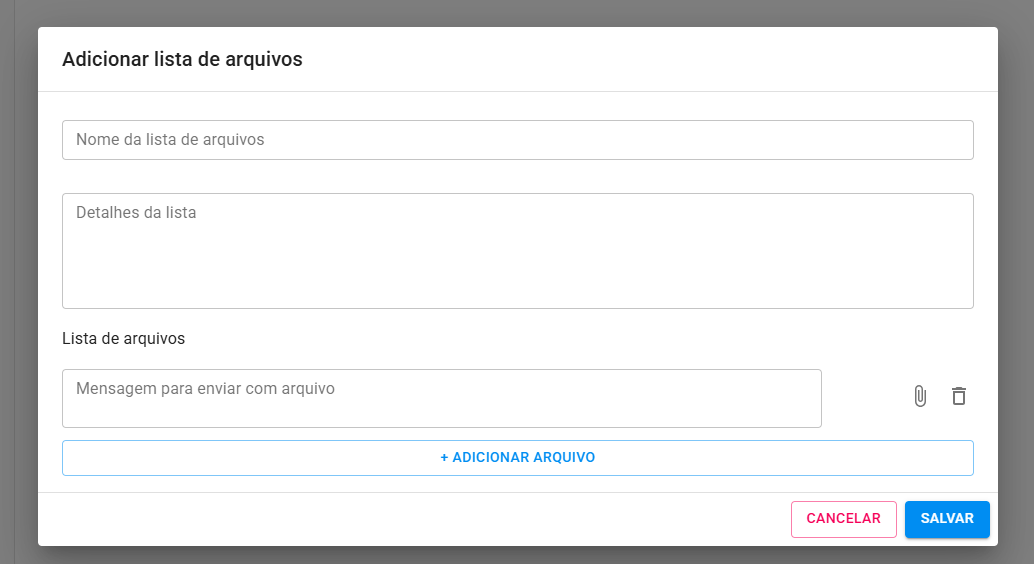The image size is (1034, 564).
Task: Click the 'Nome da lista de arquivos' placeholder text
Action: (x=170, y=140)
